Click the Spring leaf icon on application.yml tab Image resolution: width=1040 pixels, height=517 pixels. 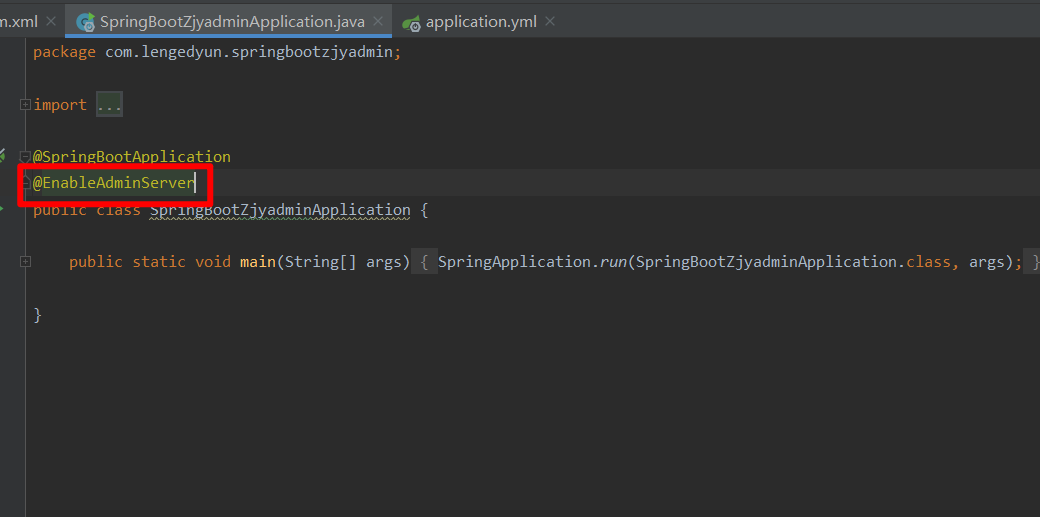coord(412,23)
